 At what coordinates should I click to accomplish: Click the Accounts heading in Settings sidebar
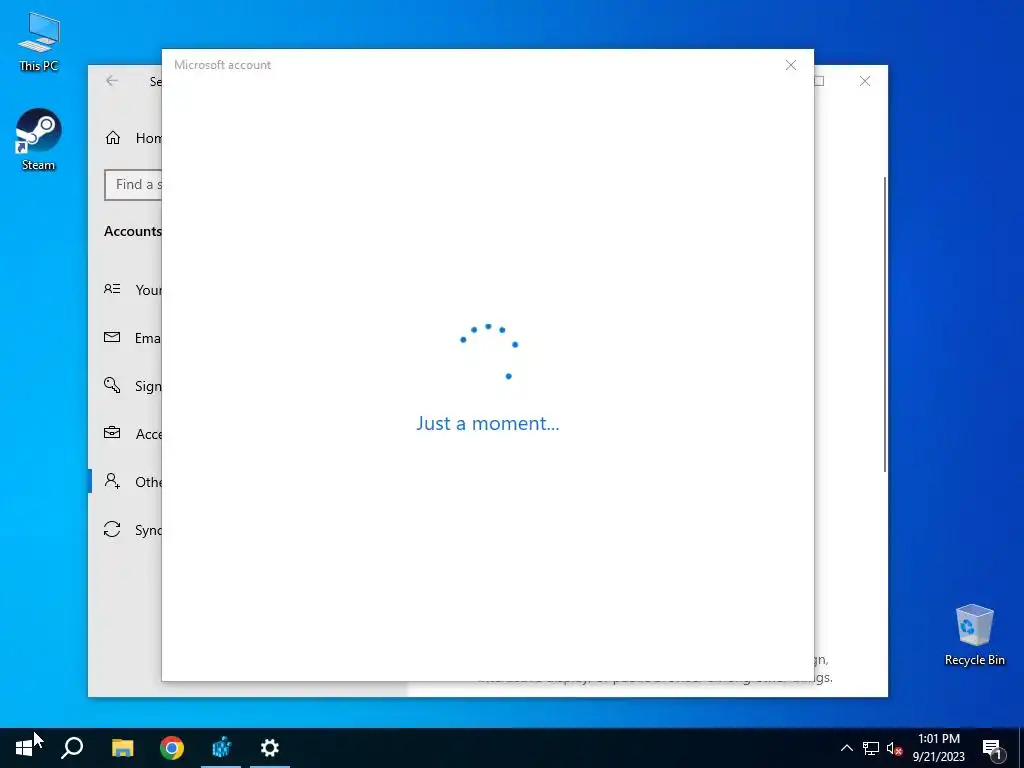tap(133, 231)
